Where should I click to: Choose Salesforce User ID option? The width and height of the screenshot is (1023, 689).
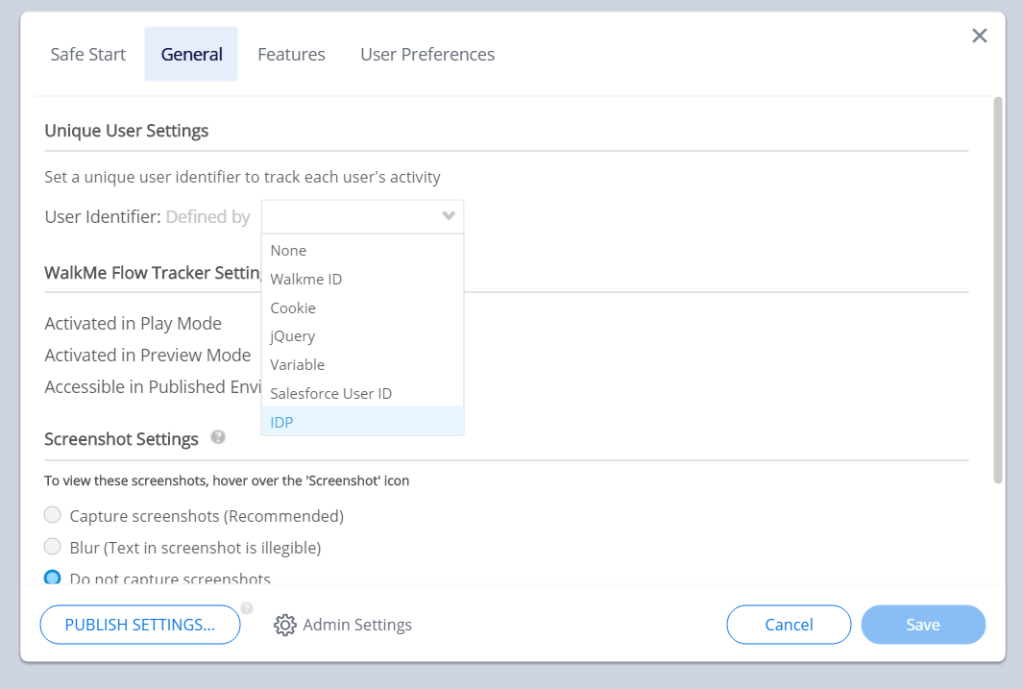pos(331,393)
